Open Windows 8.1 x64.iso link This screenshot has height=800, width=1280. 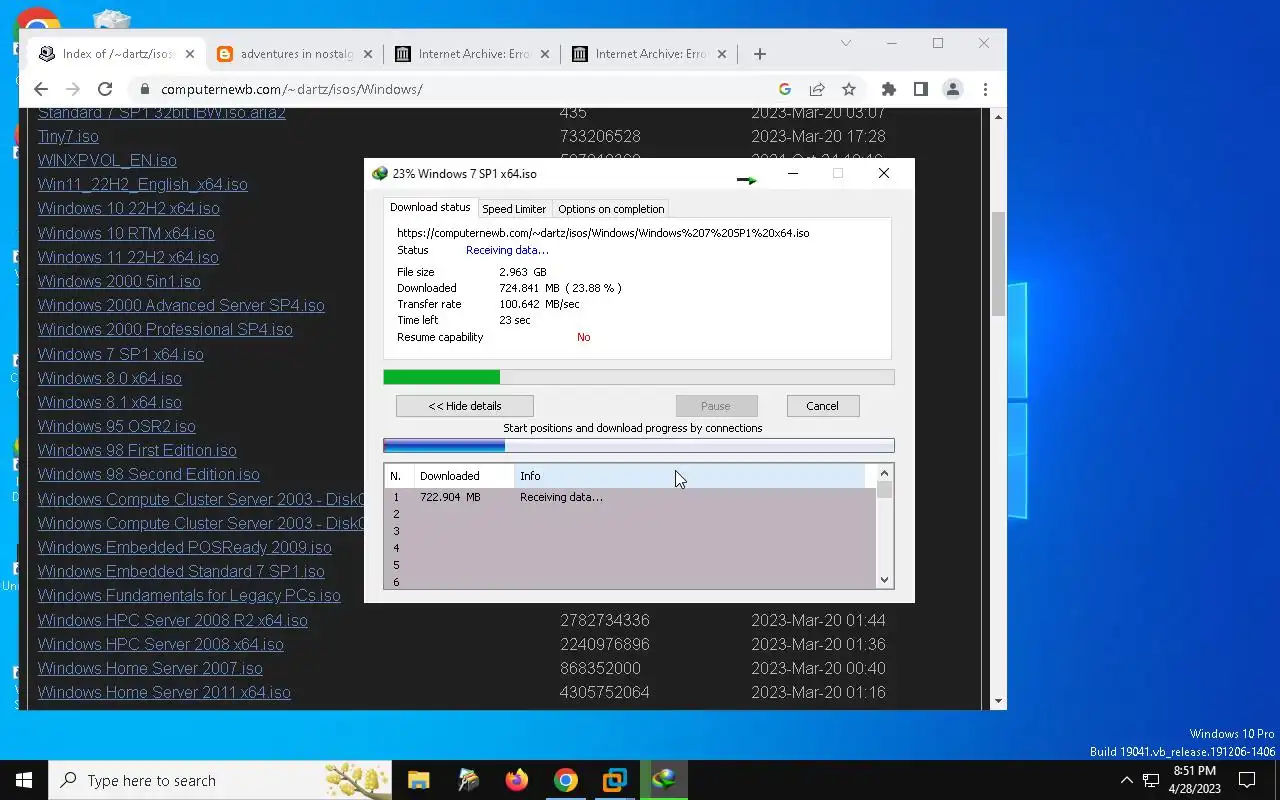[110, 402]
